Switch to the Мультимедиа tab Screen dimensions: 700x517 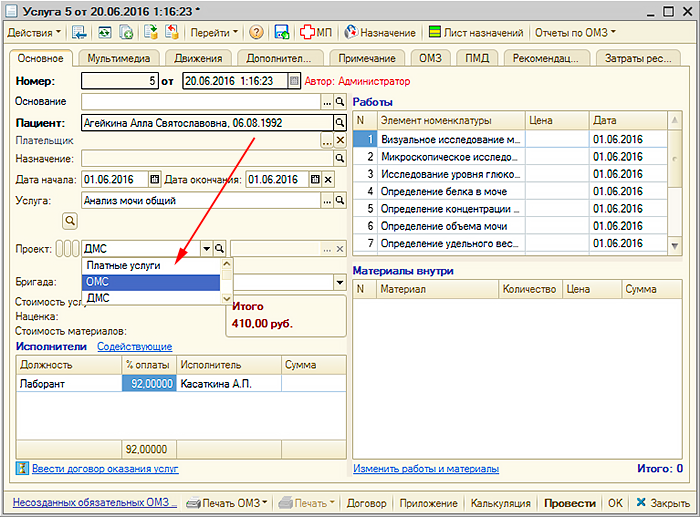click(x=117, y=58)
